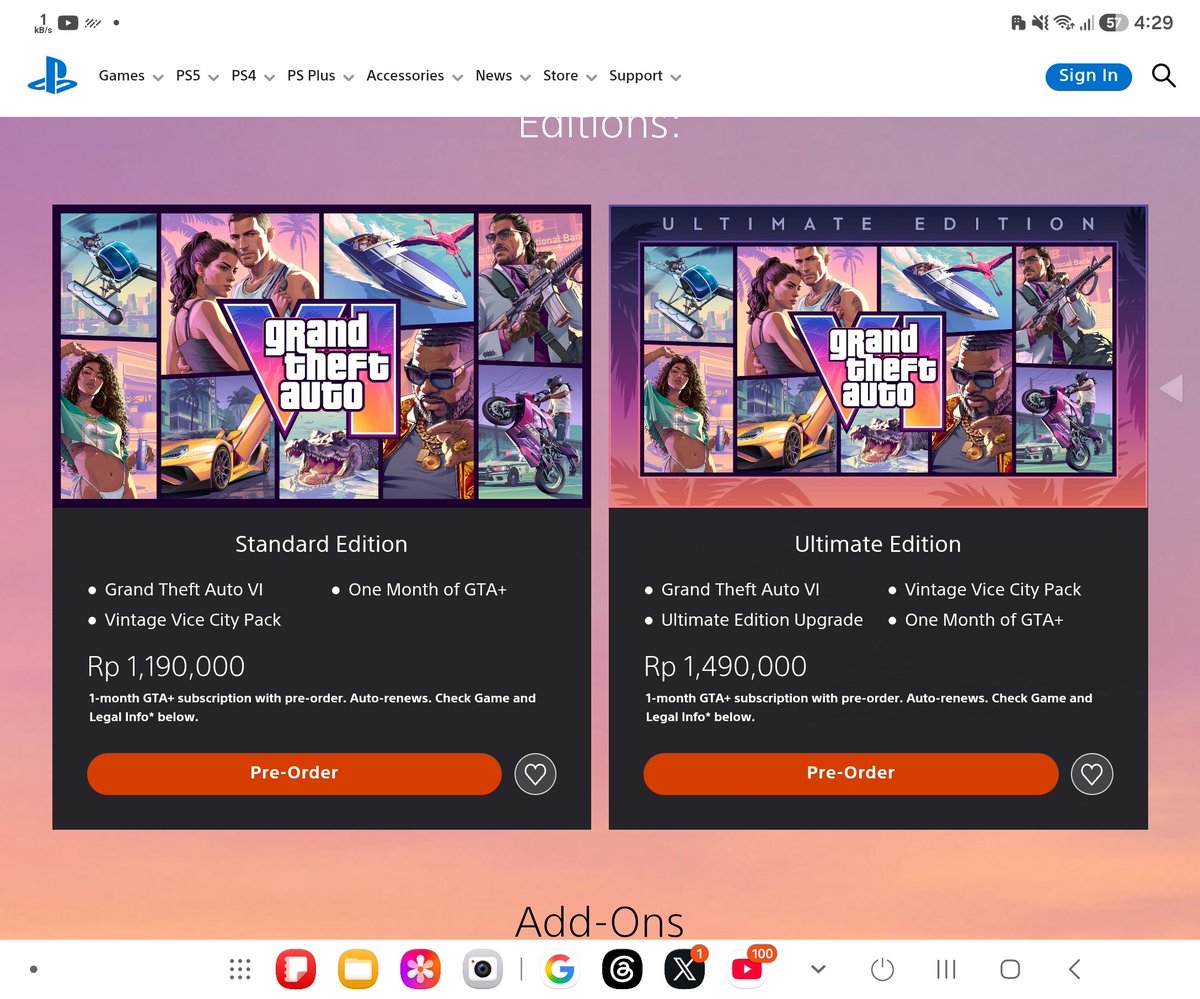Viewport: 1200px width, 999px height.
Task: Expand the News menu
Action: [x=504, y=76]
